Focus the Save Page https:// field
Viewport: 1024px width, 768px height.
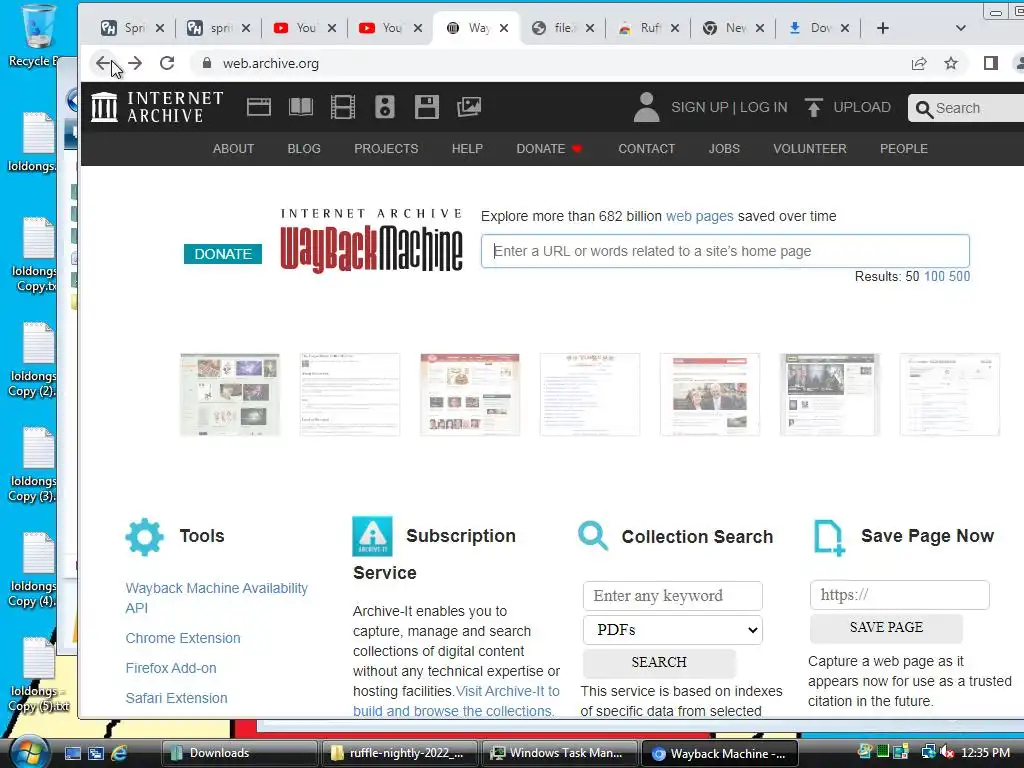pos(899,595)
